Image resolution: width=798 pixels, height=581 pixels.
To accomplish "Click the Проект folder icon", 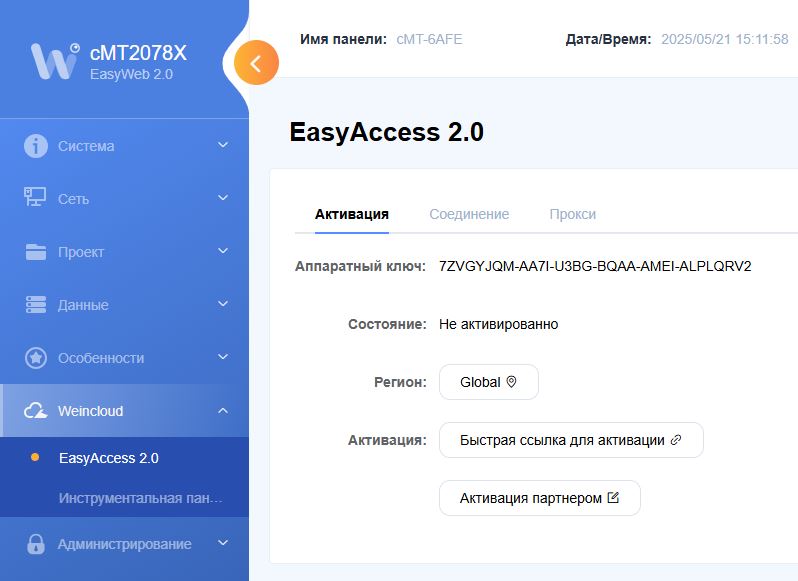I will pos(36,252).
